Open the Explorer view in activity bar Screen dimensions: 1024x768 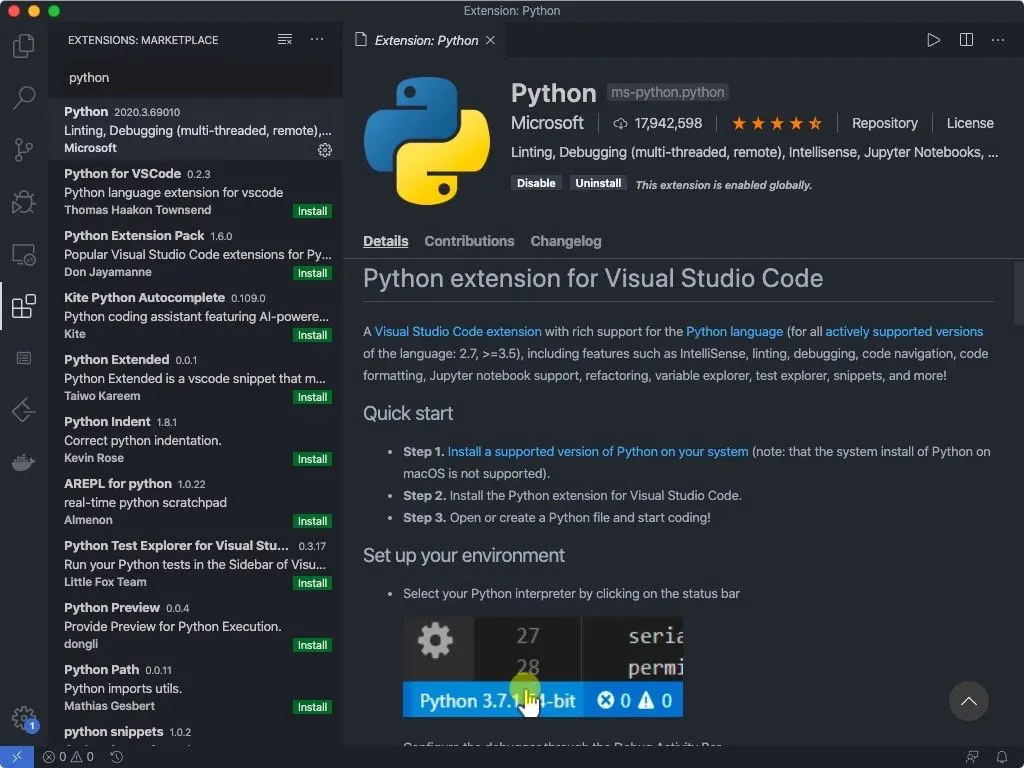[23, 46]
